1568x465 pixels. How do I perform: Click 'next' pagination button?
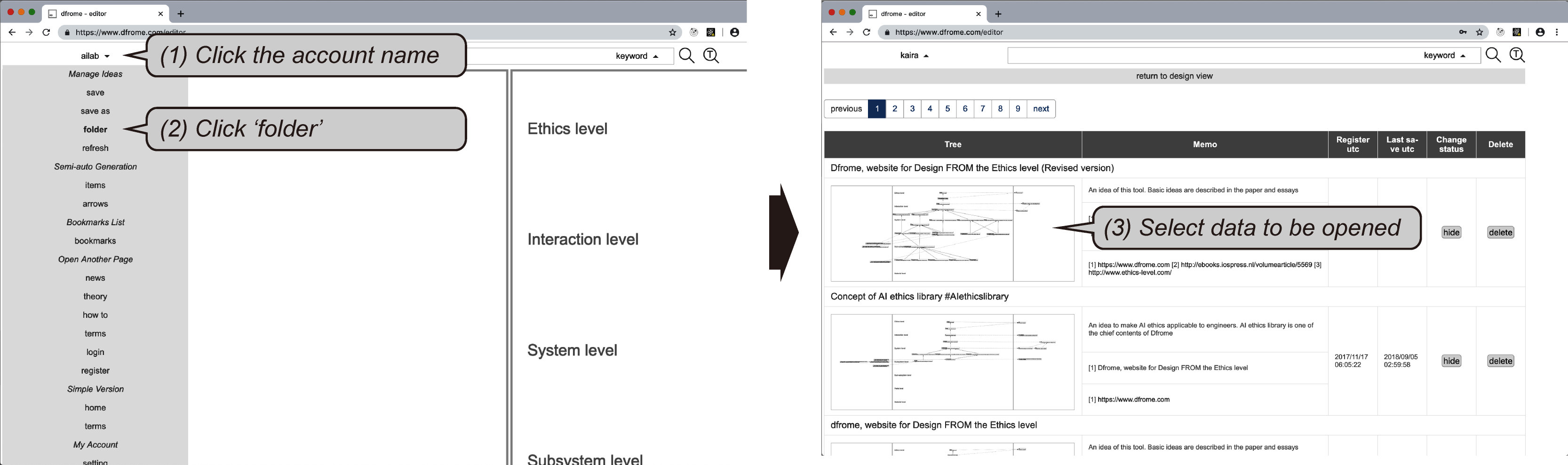tap(1041, 109)
